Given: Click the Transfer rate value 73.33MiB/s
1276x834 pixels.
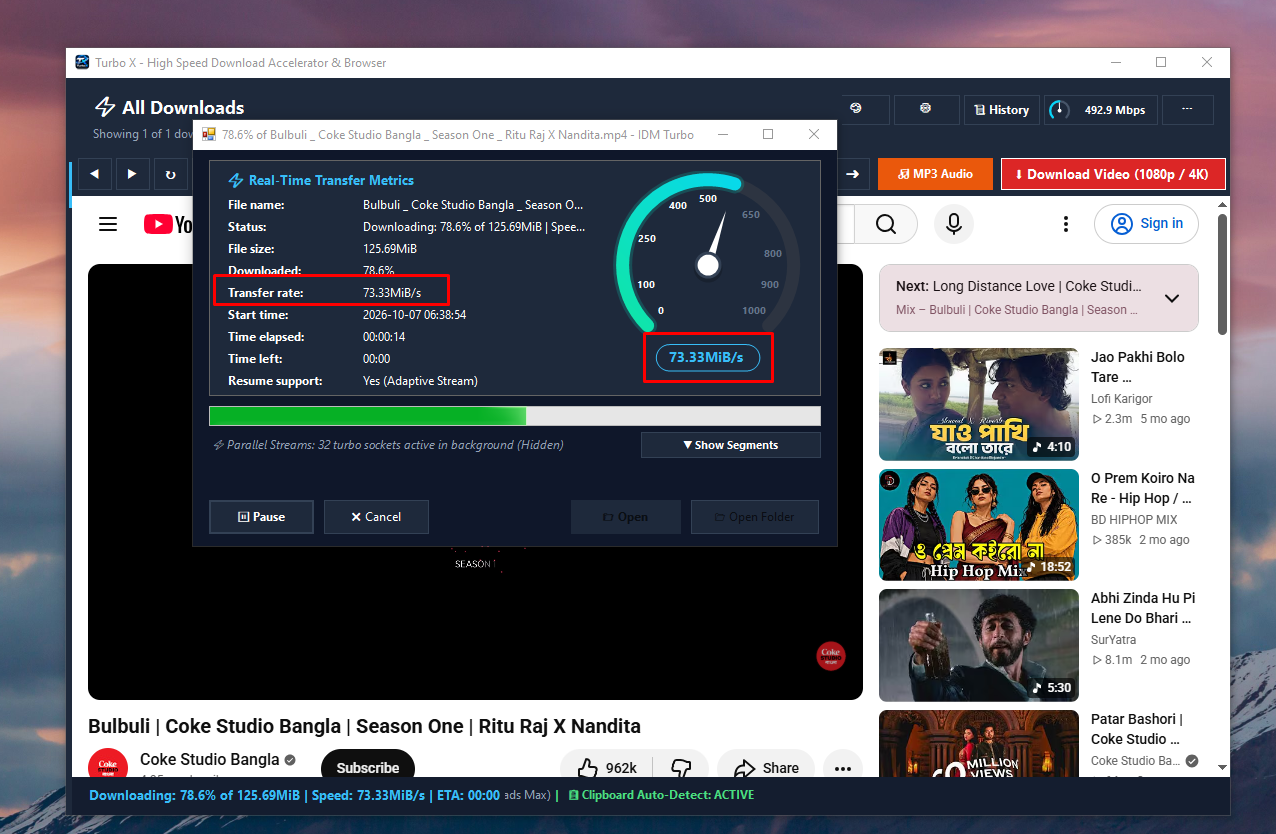Looking at the screenshot, I should [x=392, y=293].
